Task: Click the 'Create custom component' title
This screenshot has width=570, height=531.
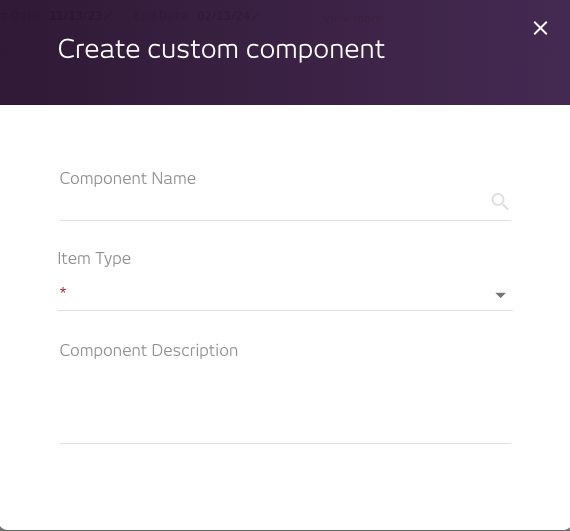Action: [x=221, y=49]
